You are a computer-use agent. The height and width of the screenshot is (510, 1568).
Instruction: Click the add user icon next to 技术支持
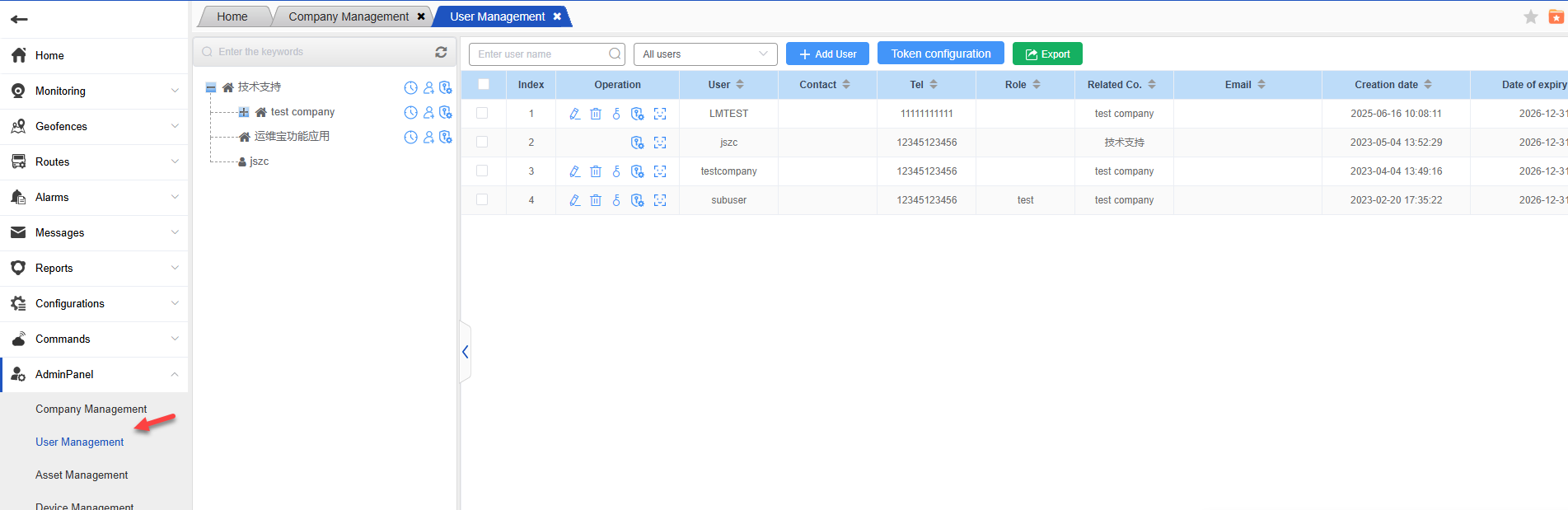click(428, 88)
